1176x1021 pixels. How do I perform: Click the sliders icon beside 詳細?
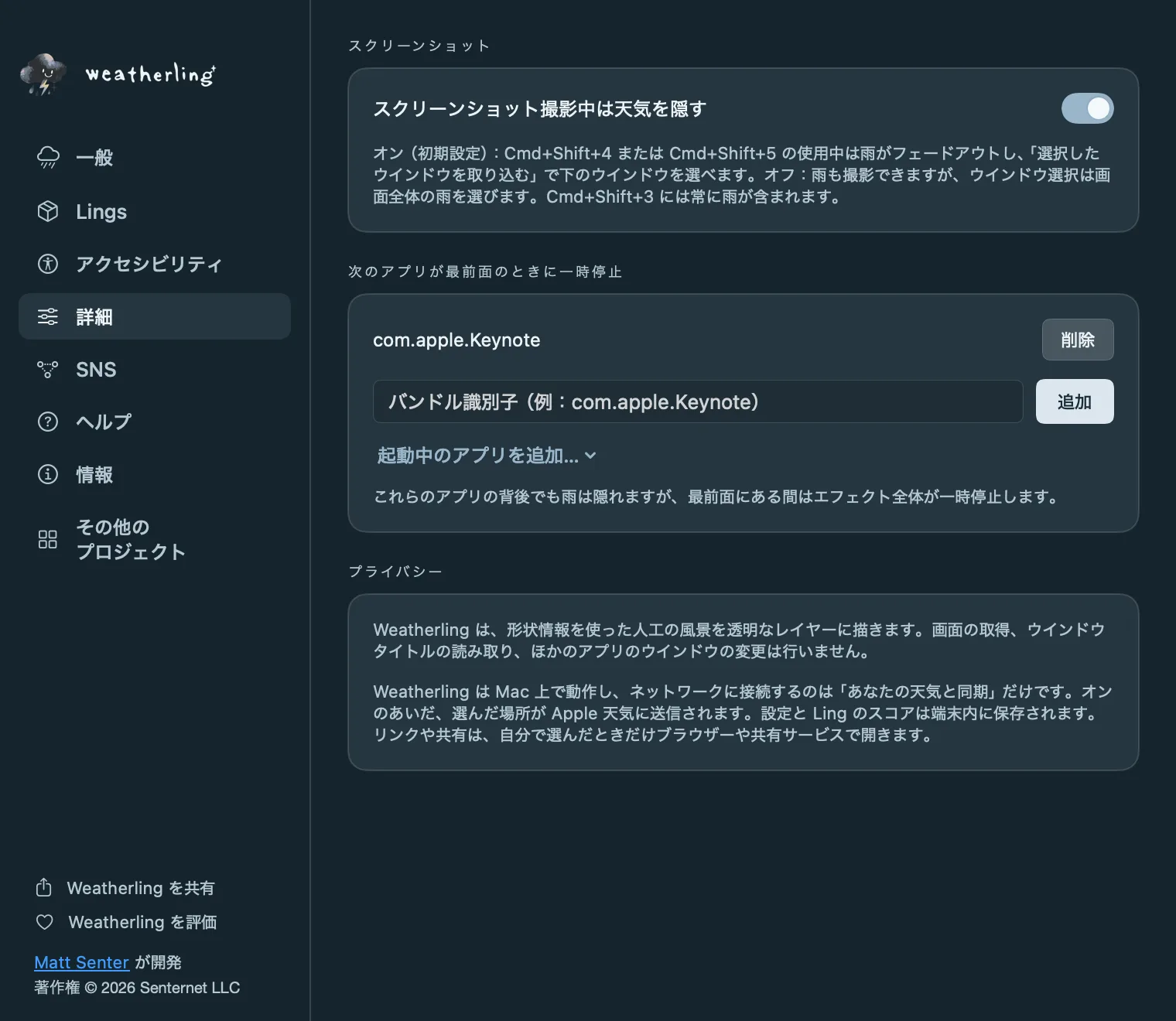(48, 316)
